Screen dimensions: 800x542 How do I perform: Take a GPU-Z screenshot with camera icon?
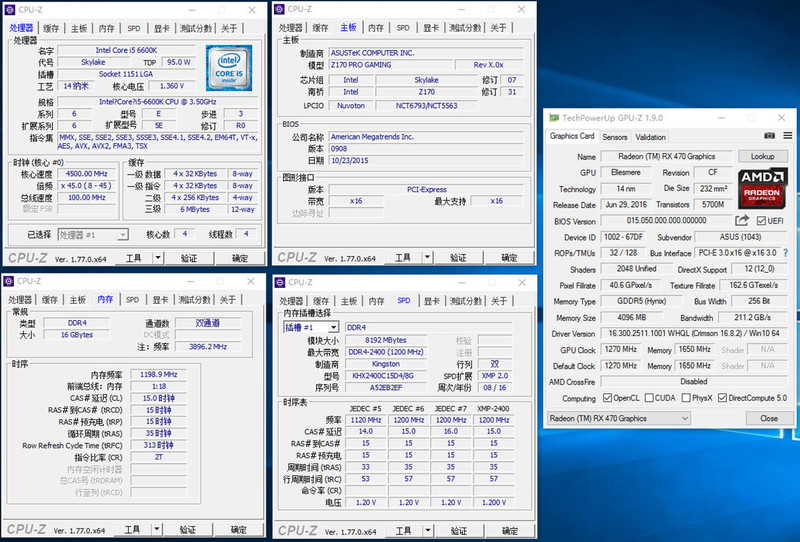pos(769,136)
